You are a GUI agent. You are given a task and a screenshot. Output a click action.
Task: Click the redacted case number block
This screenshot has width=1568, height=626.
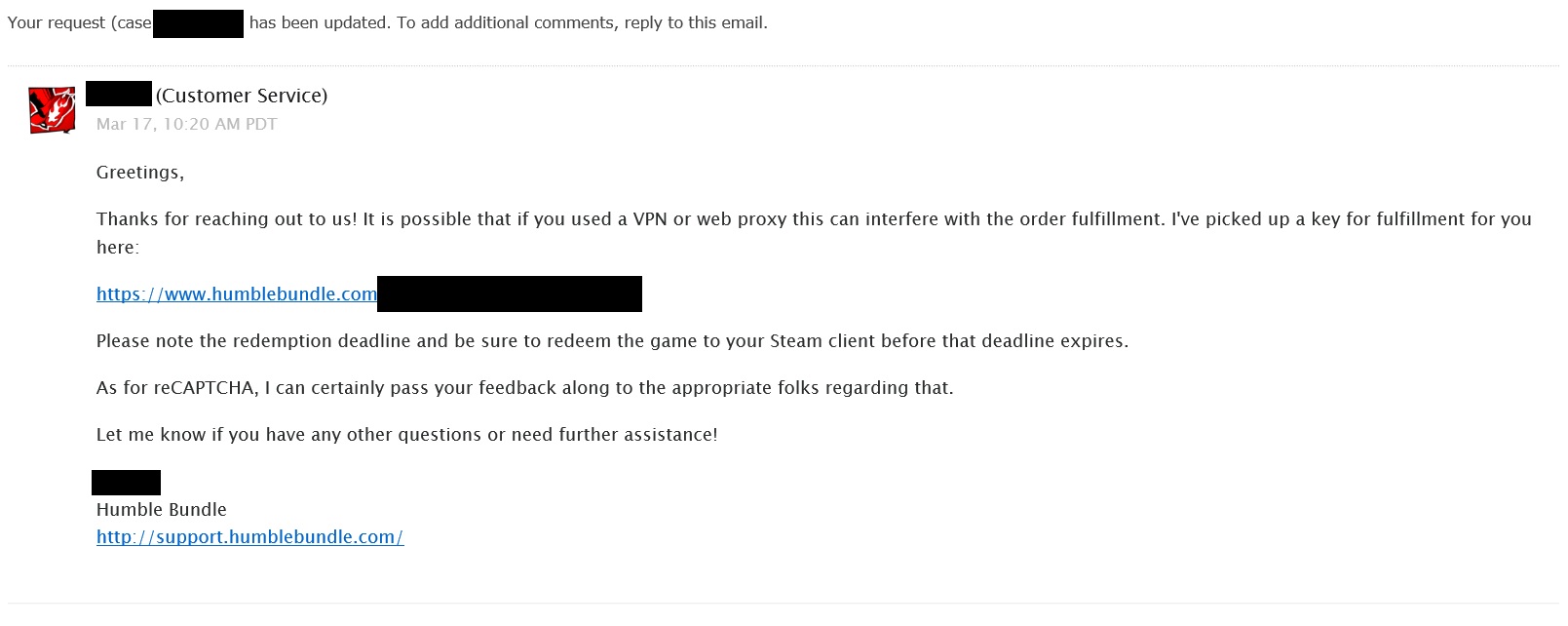(198, 22)
